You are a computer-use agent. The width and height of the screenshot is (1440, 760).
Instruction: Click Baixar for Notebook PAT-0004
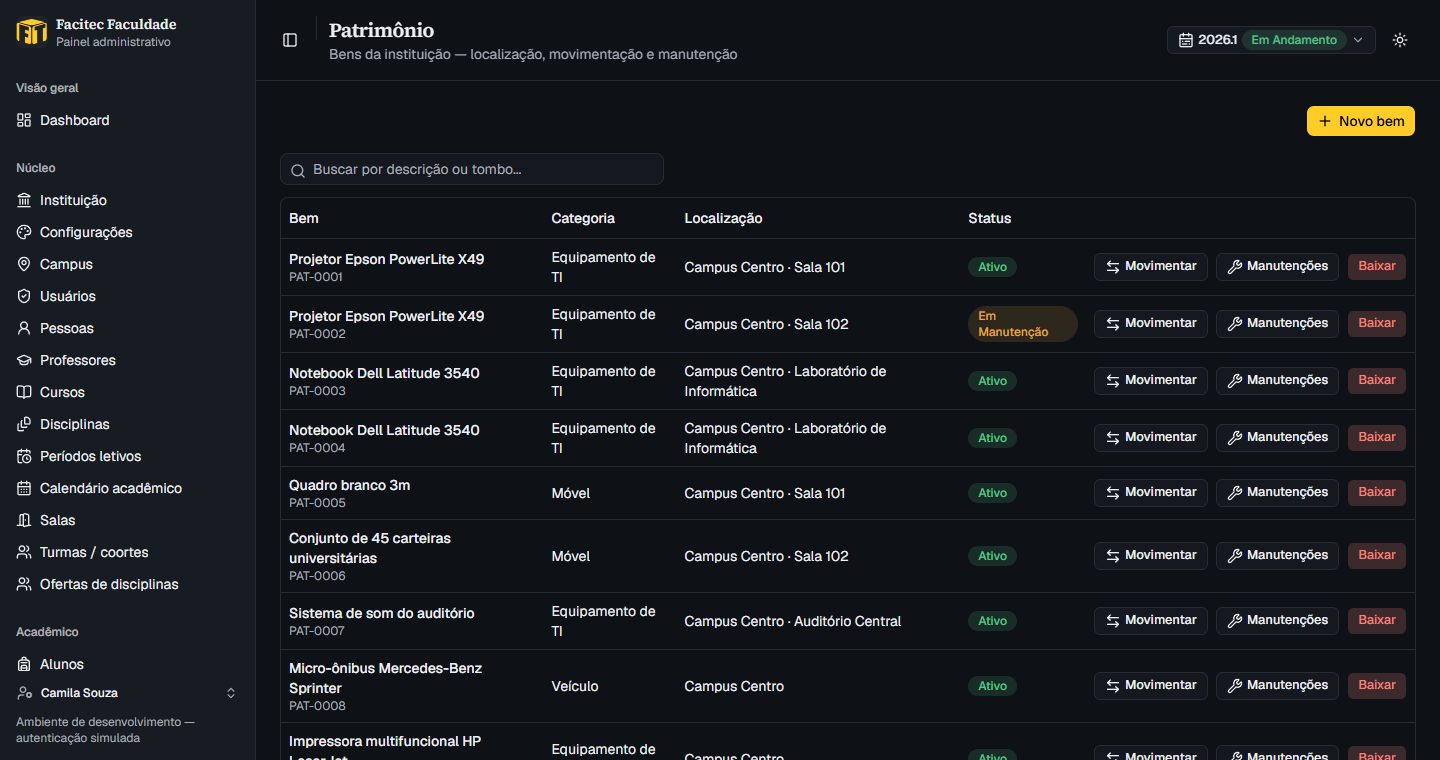(1377, 437)
